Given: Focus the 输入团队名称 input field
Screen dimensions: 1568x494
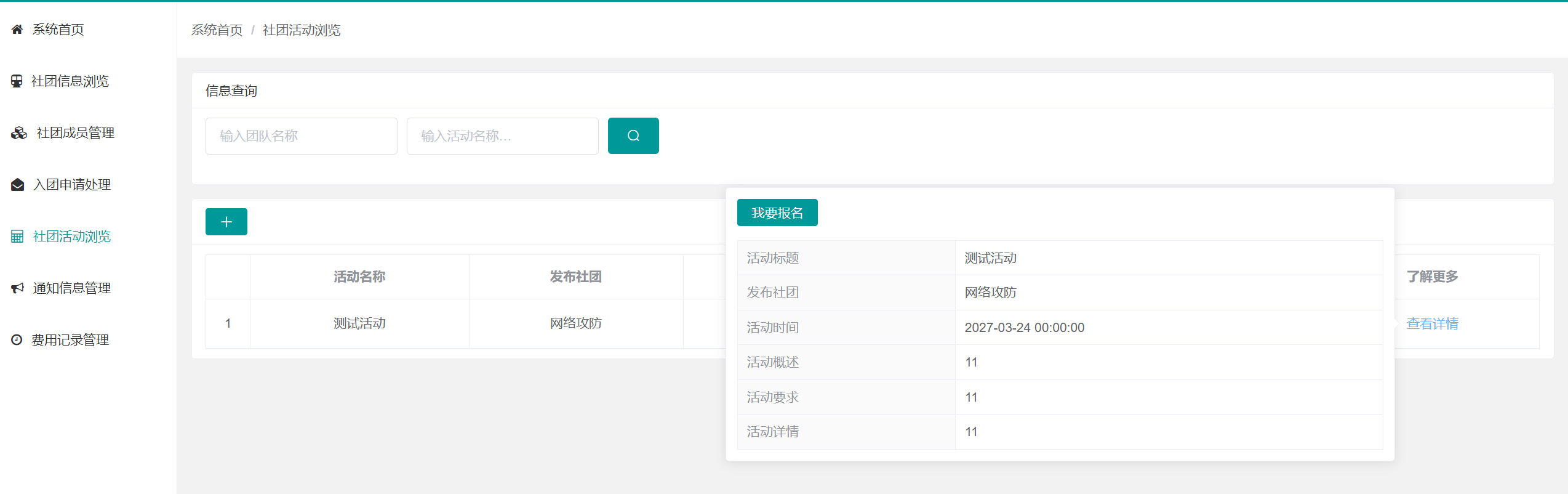Looking at the screenshot, I should coord(301,136).
